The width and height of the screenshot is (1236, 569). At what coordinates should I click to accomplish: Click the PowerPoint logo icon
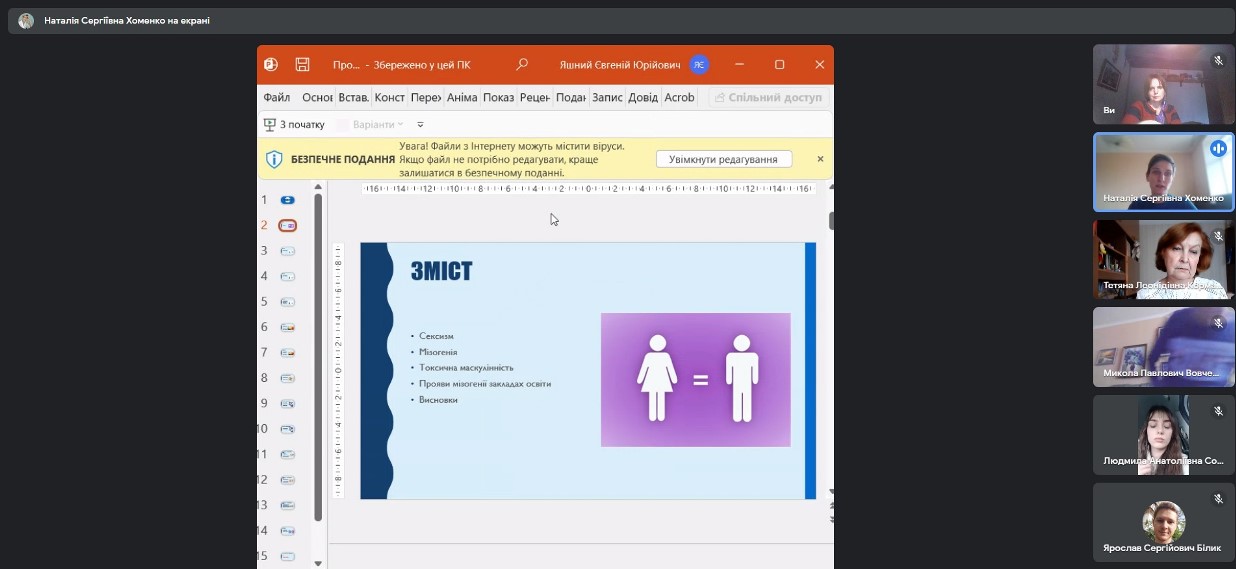tap(271, 65)
